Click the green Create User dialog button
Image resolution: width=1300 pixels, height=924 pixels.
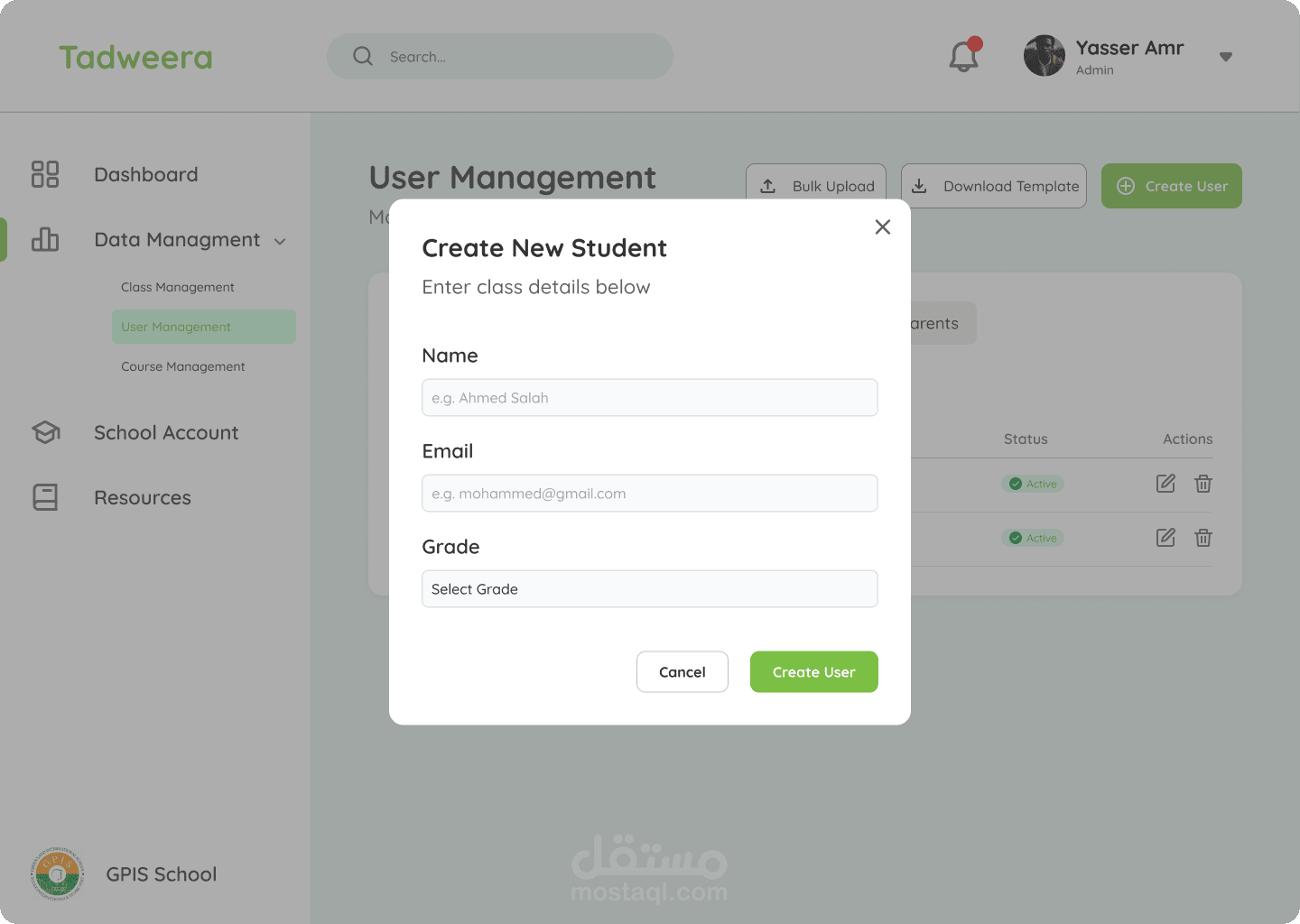(x=813, y=672)
